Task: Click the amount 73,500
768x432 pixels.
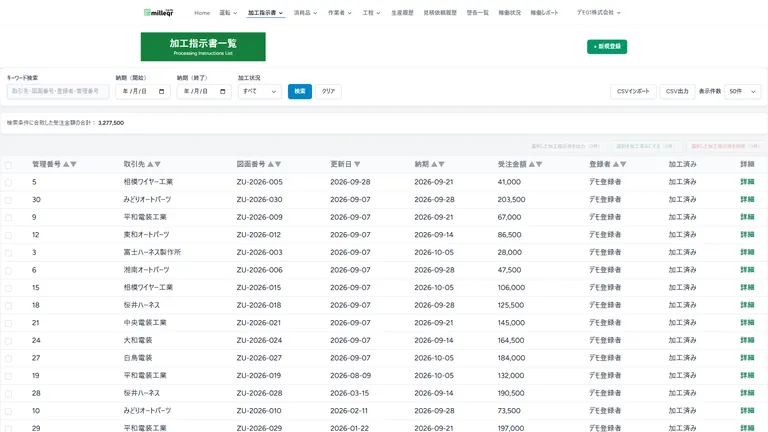Action: 509,411
